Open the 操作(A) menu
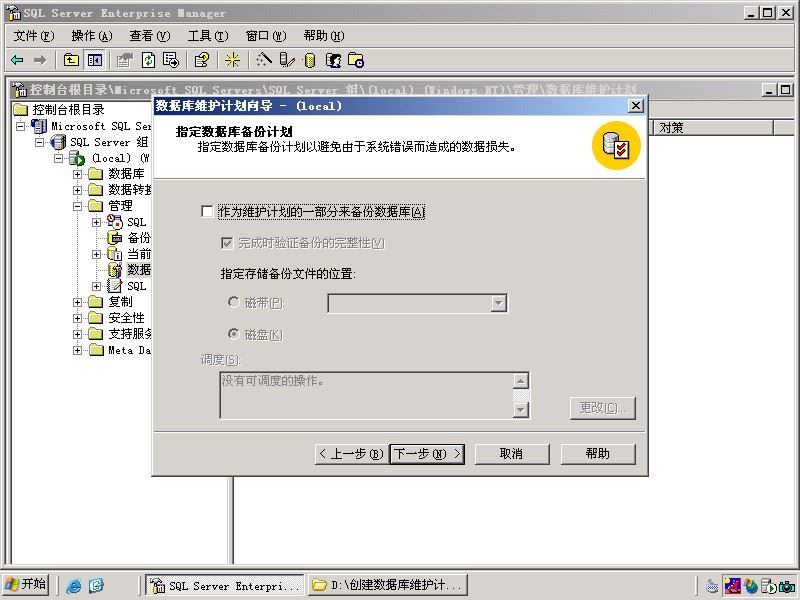 [x=92, y=36]
